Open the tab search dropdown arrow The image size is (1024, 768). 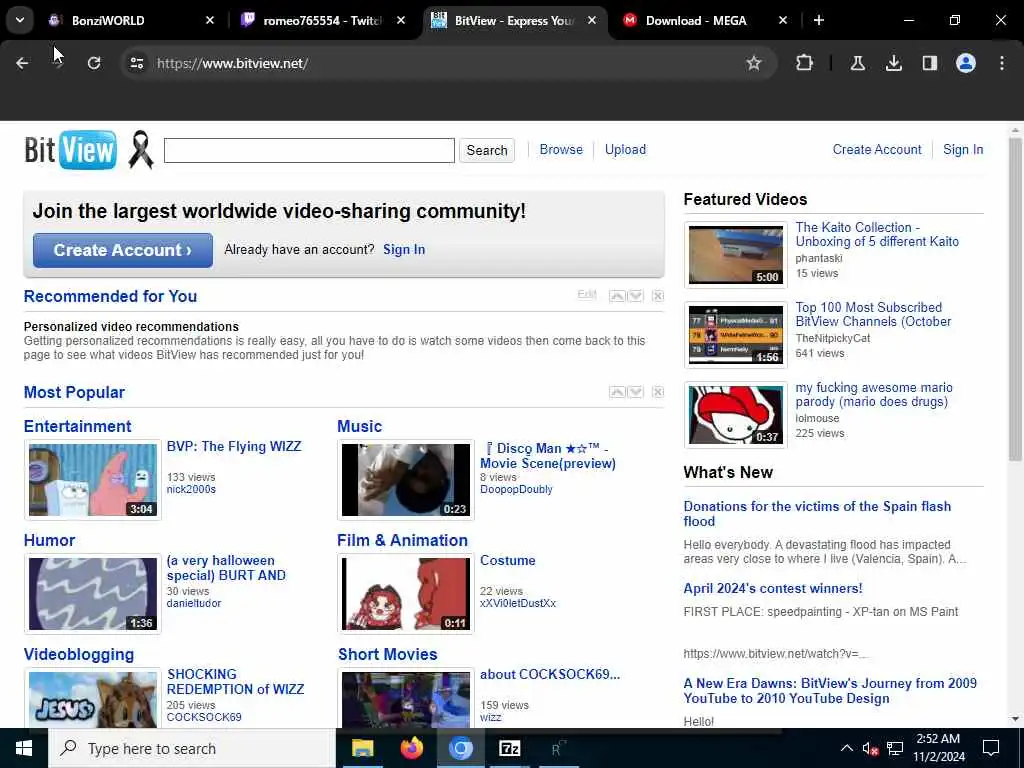(20, 20)
